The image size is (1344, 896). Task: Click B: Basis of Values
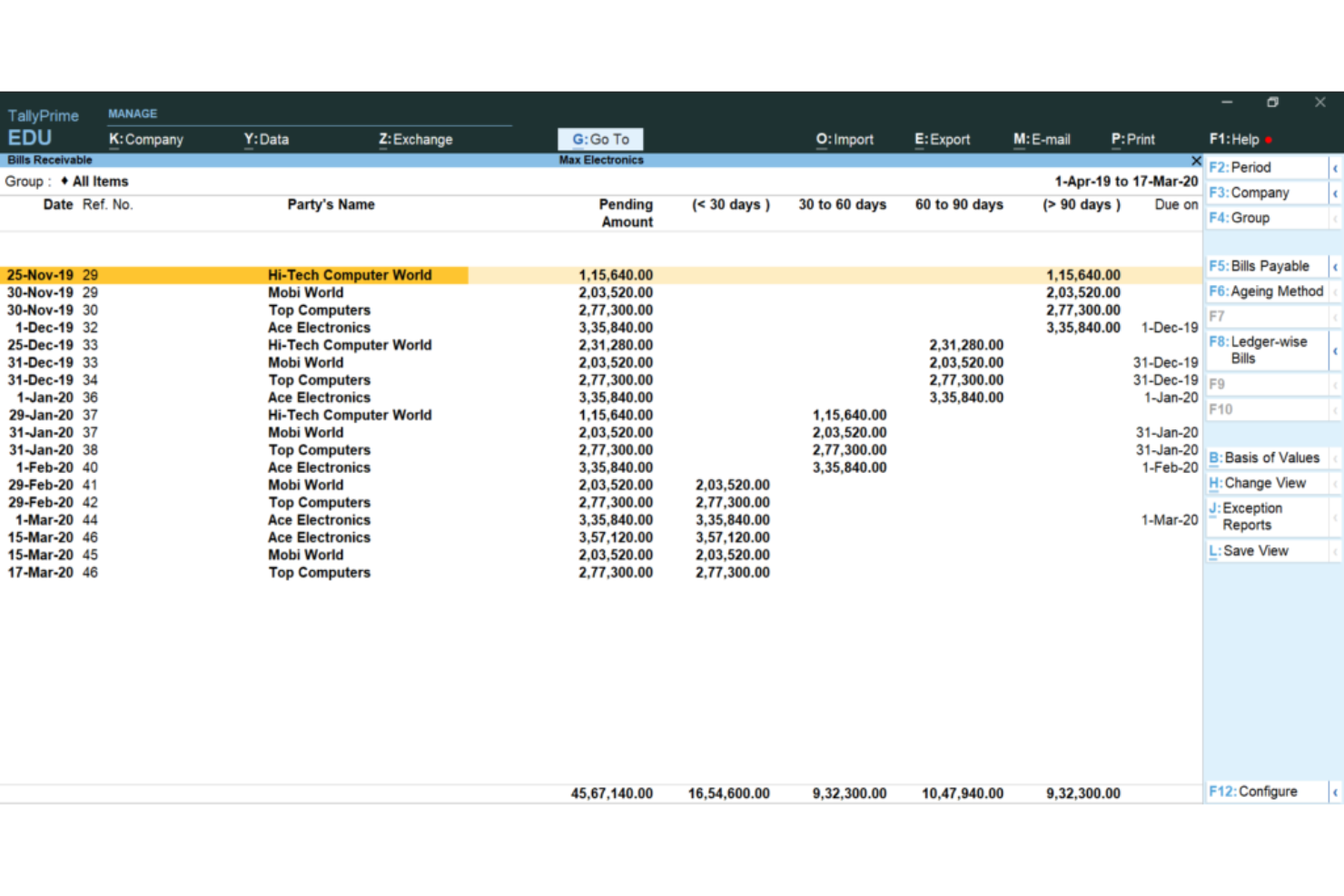tap(1267, 458)
